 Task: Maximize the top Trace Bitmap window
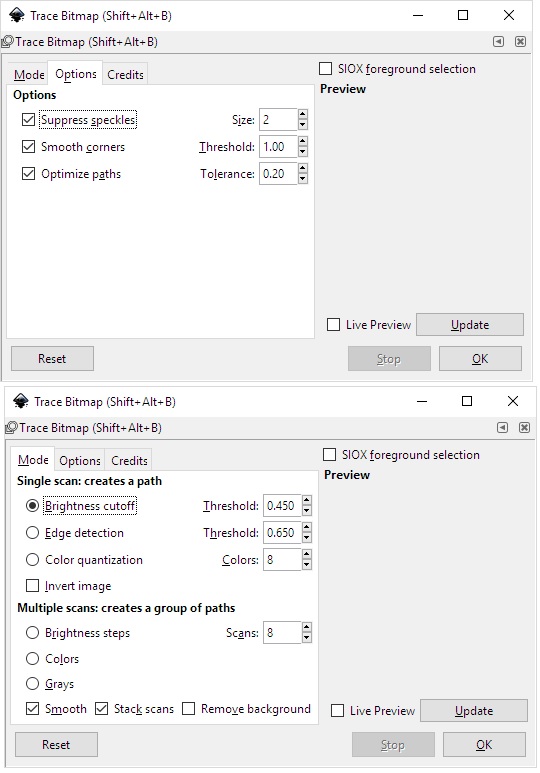(463, 15)
